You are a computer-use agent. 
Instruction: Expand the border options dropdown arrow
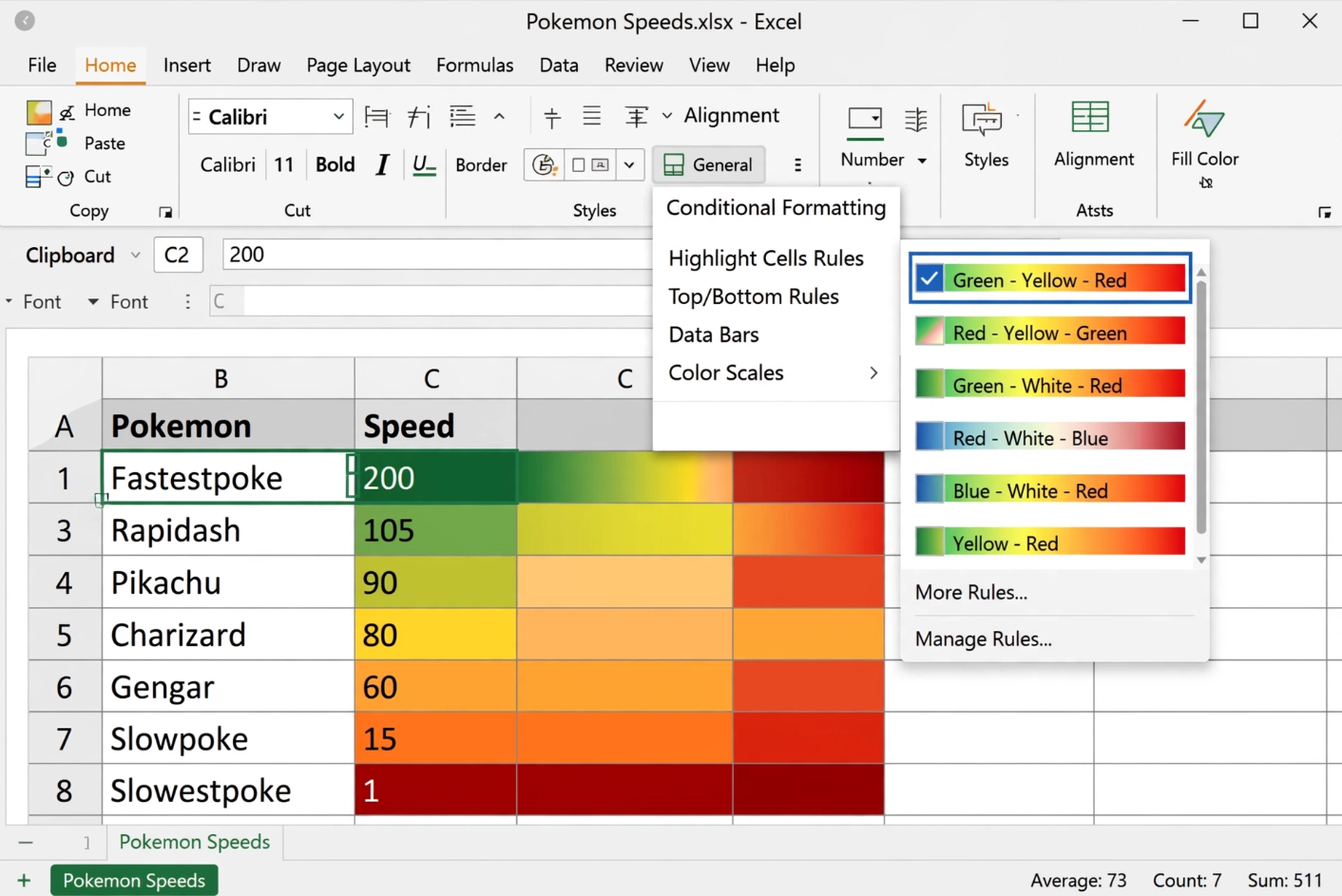tap(629, 165)
